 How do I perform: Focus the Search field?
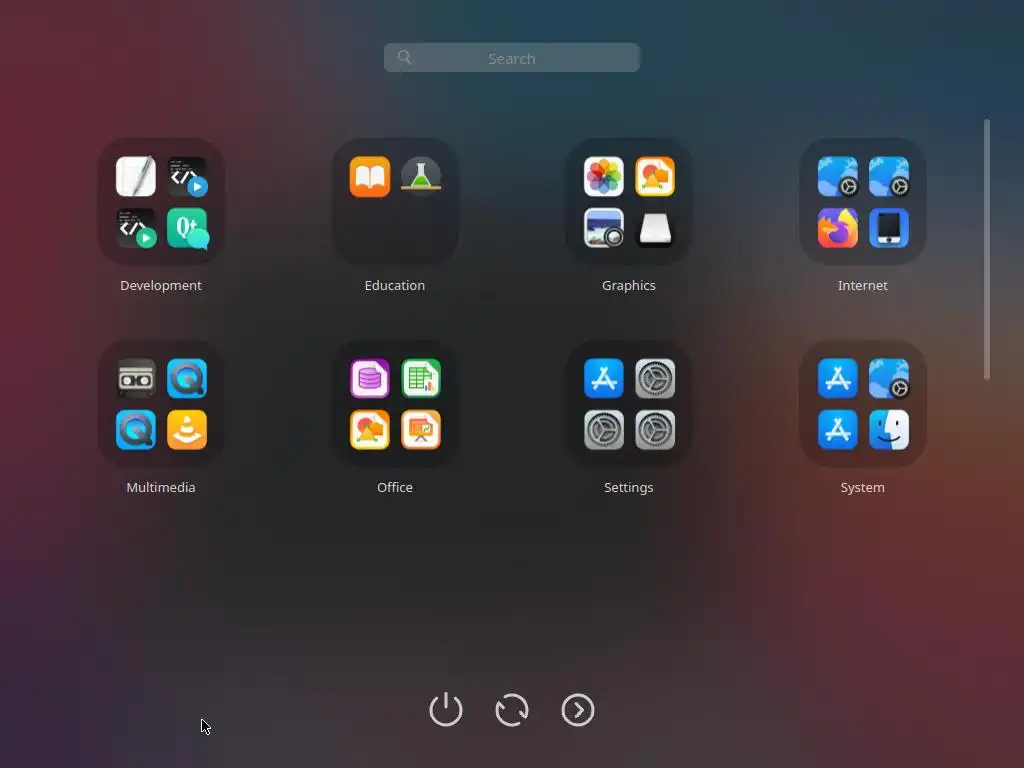(512, 57)
